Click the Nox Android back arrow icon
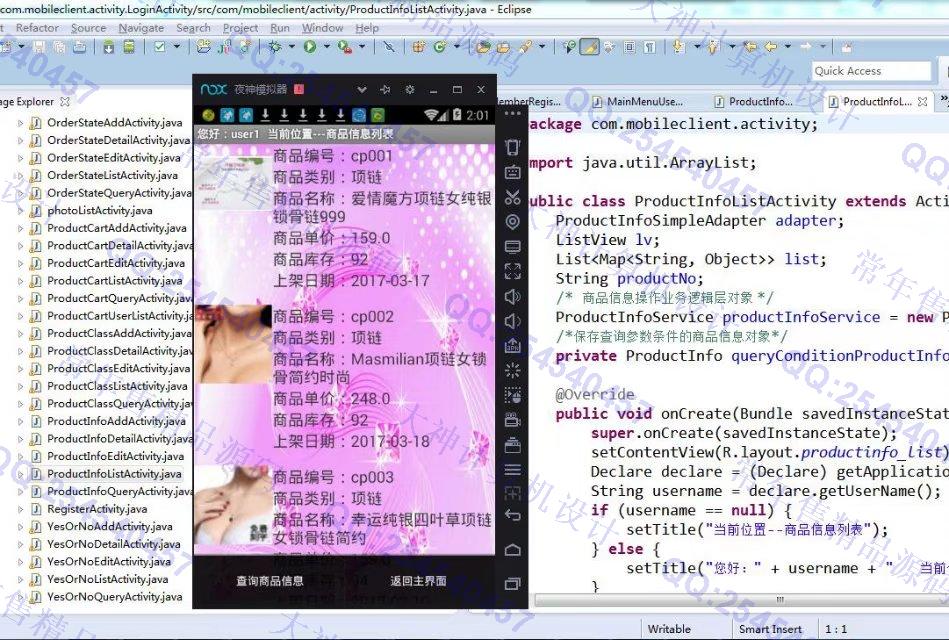949x640 pixels. pos(513,516)
